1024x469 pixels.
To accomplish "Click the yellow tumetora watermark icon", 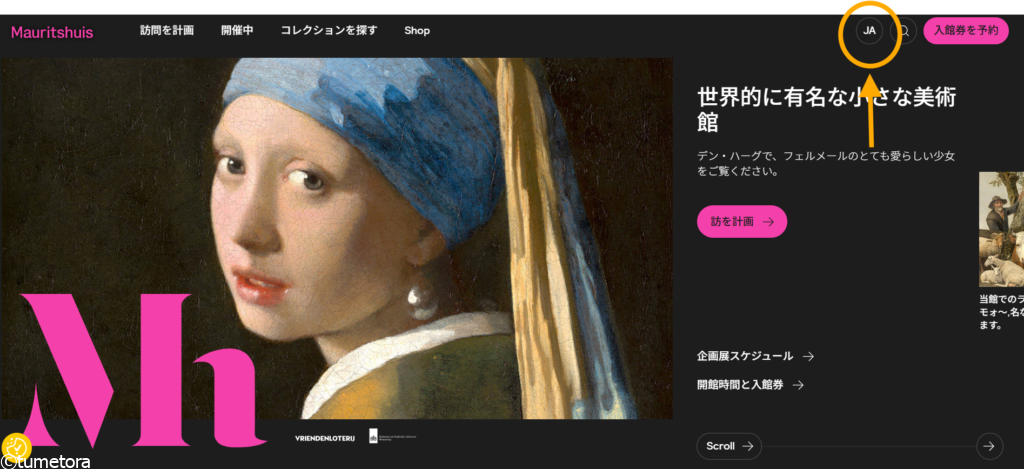I will [16, 447].
